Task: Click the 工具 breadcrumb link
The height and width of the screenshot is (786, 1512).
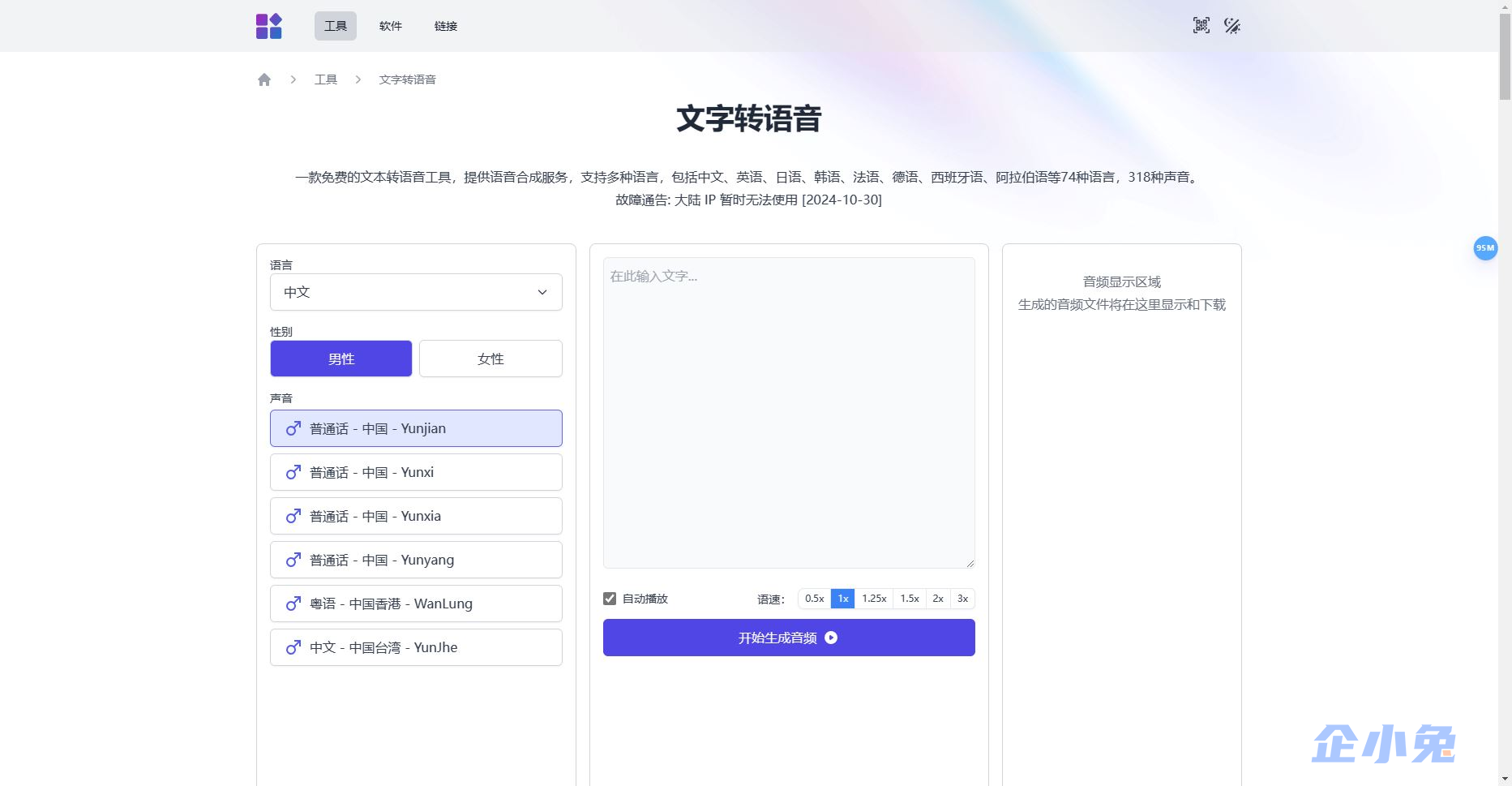Action: pos(326,79)
